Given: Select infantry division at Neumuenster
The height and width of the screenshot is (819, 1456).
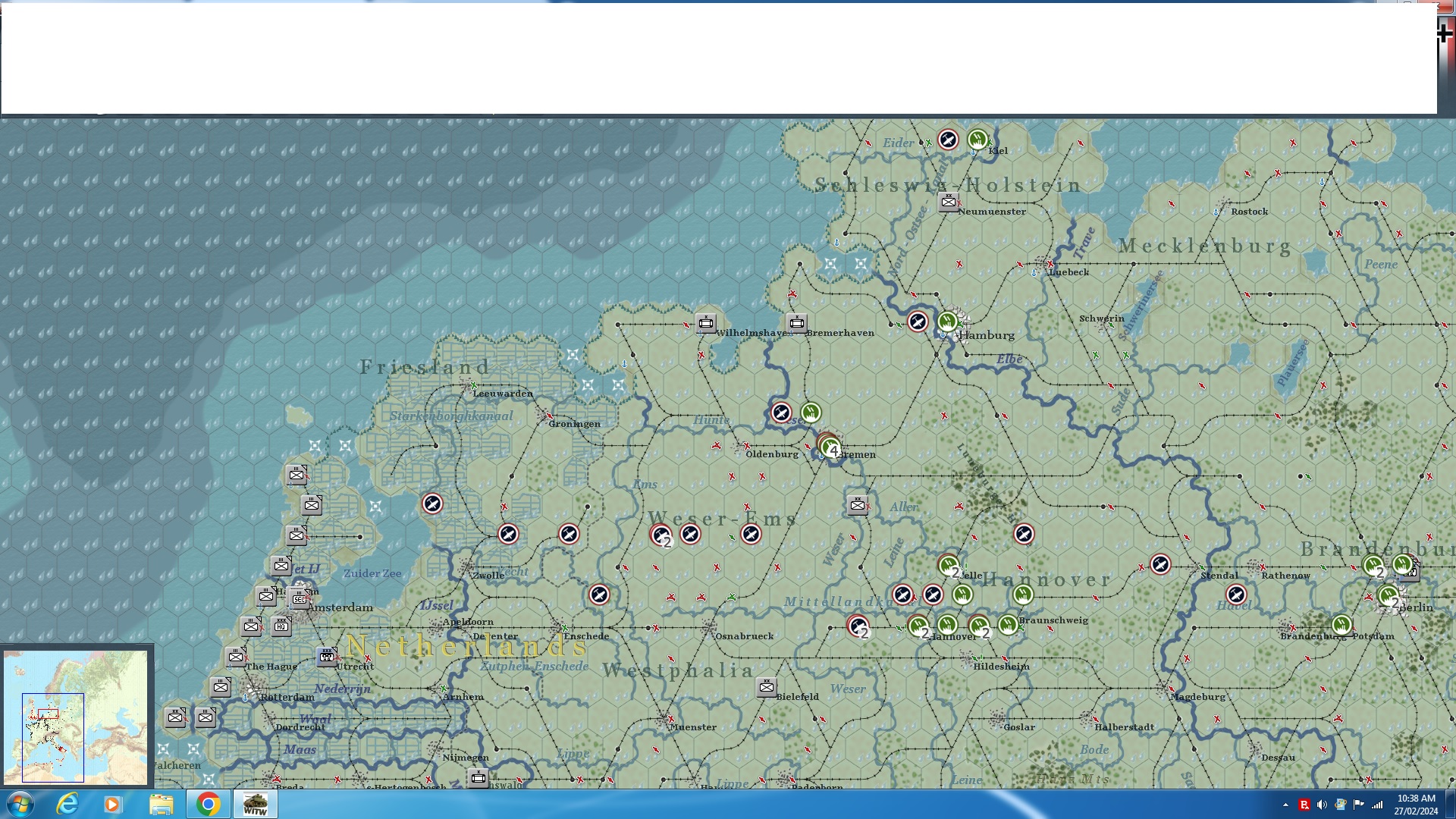Looking at the screenshot, I should click(x=948, y=202).
